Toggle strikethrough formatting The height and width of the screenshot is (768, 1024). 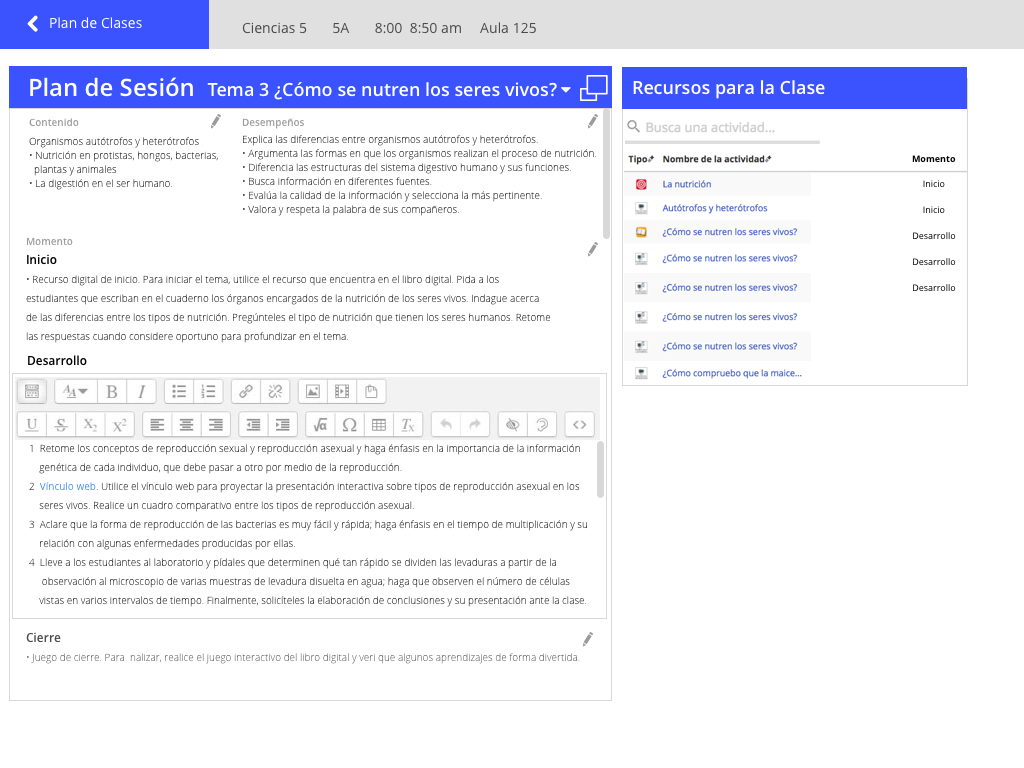point(61,425)
